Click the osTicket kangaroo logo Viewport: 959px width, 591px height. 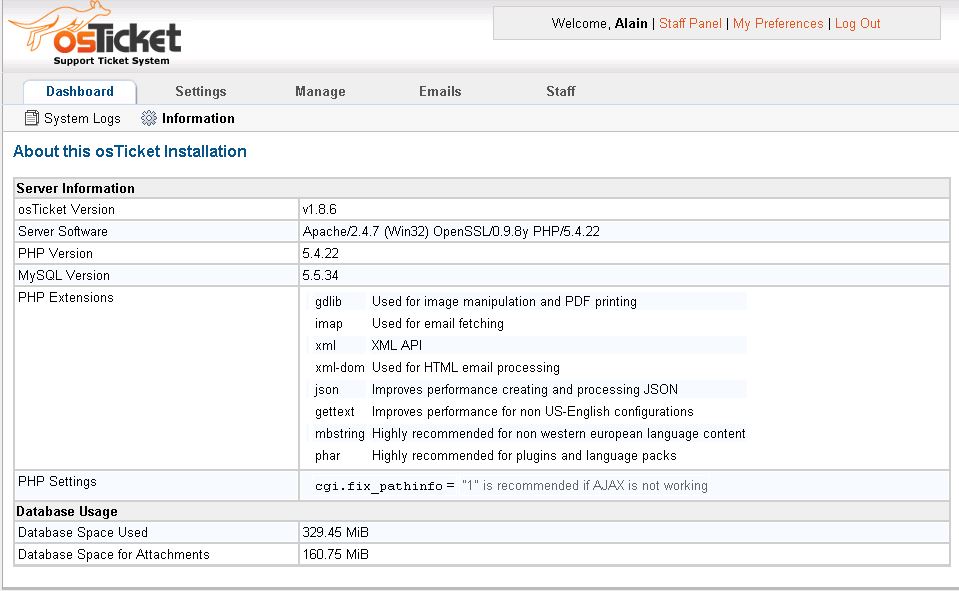point(95,31)
